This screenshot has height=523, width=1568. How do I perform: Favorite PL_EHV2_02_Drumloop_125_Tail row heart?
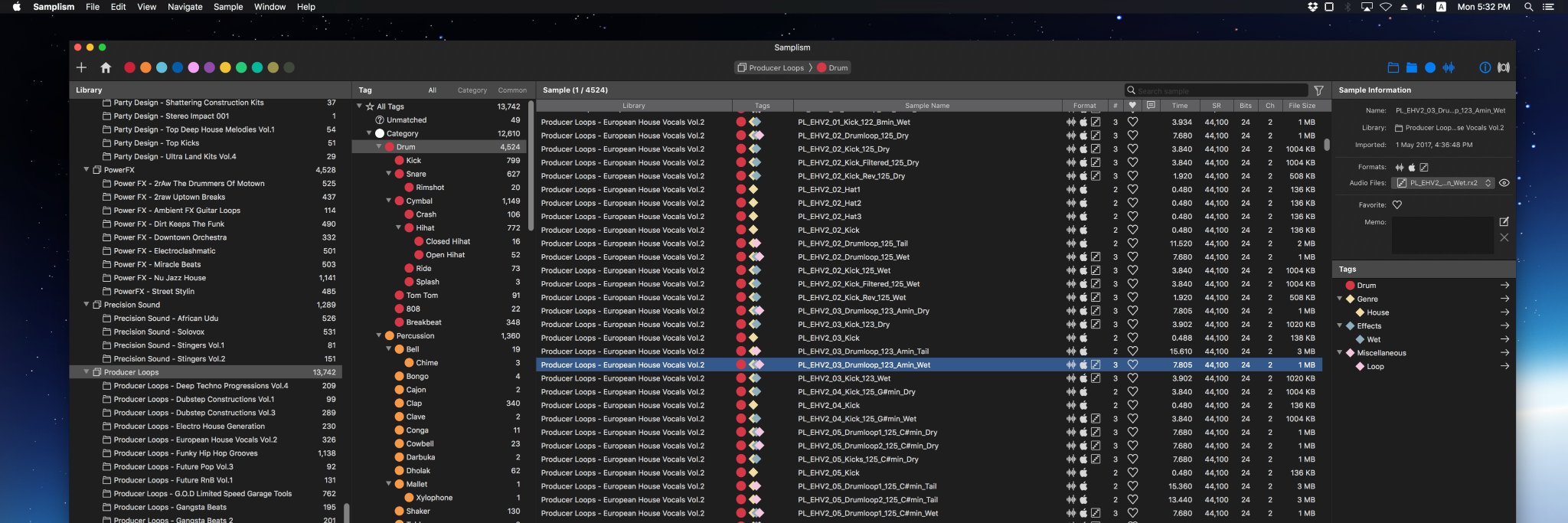tap(1132, 244)
